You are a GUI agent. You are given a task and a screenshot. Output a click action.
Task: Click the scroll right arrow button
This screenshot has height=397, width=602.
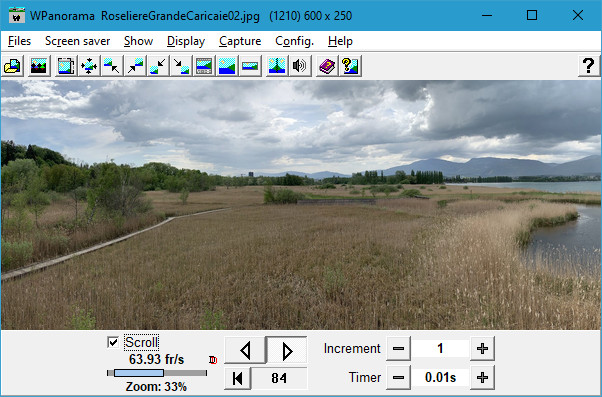(287, 350)
